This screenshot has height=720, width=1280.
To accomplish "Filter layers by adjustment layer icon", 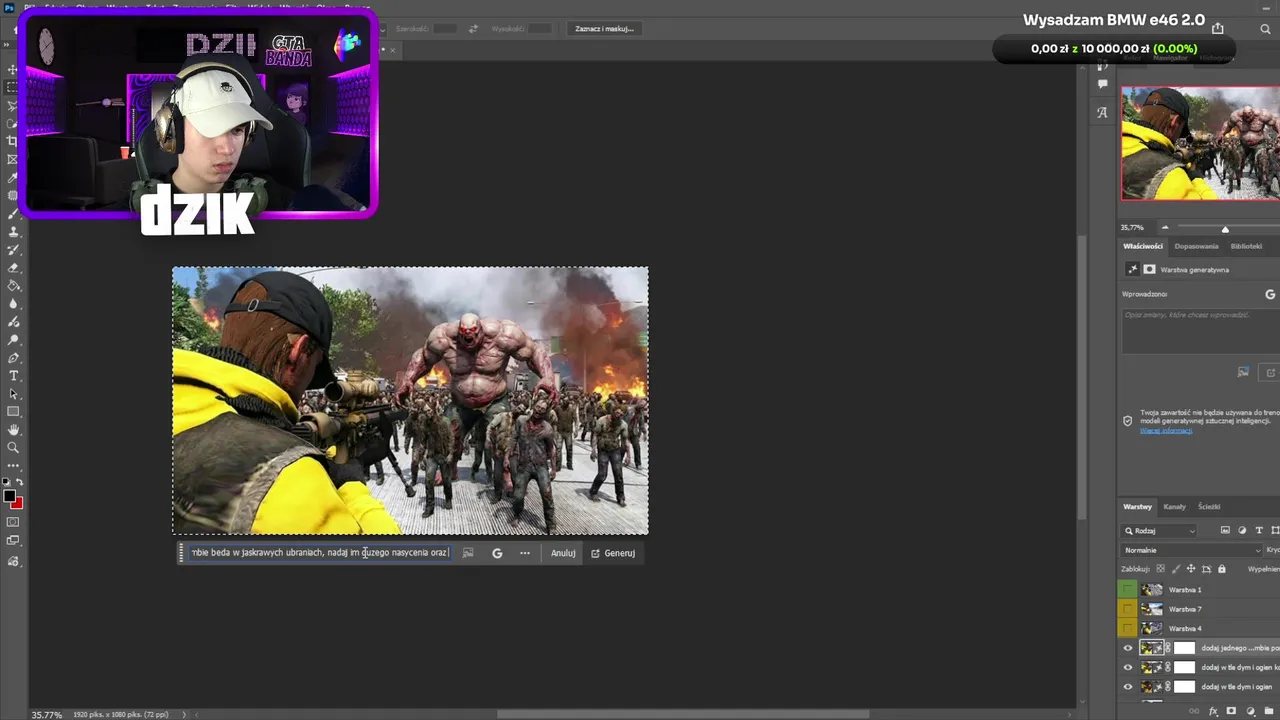I will (x=1242, y=531).
